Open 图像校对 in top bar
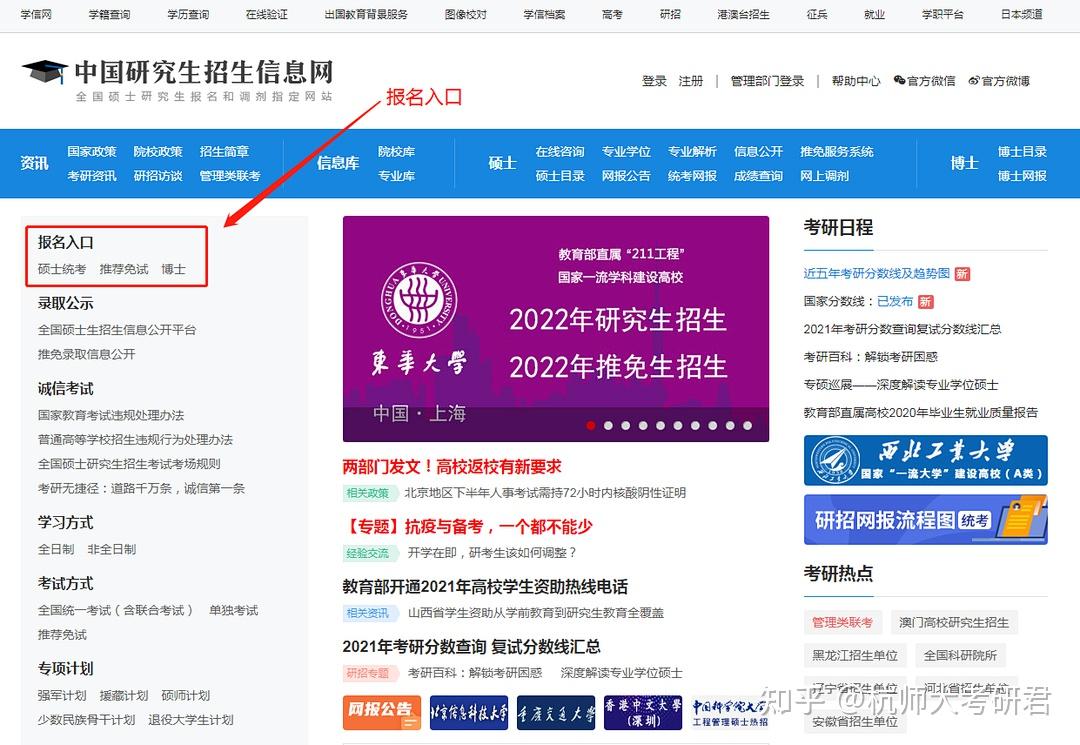 [466, 14]
